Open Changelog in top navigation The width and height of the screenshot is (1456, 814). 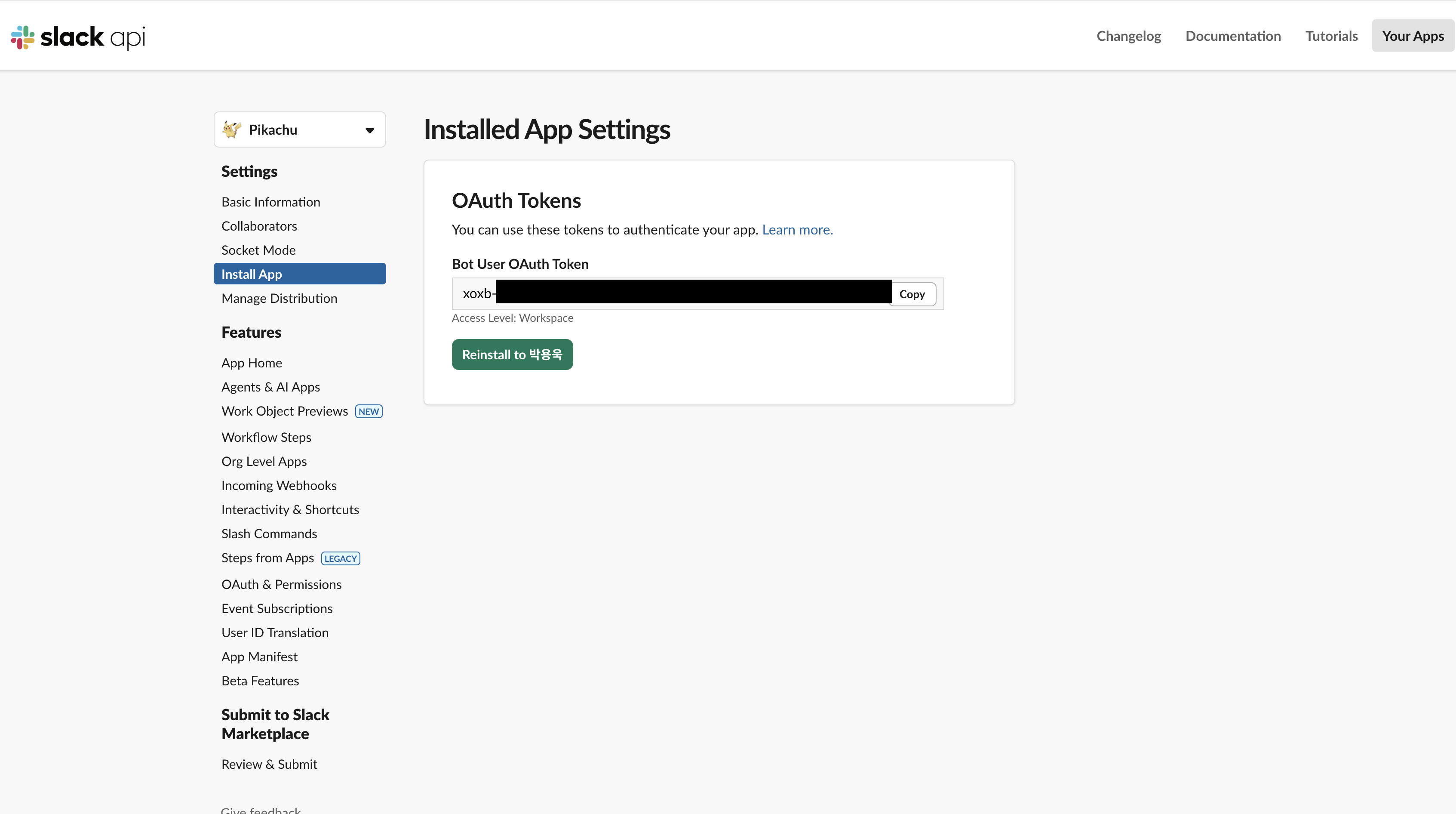pos(1129,36)
